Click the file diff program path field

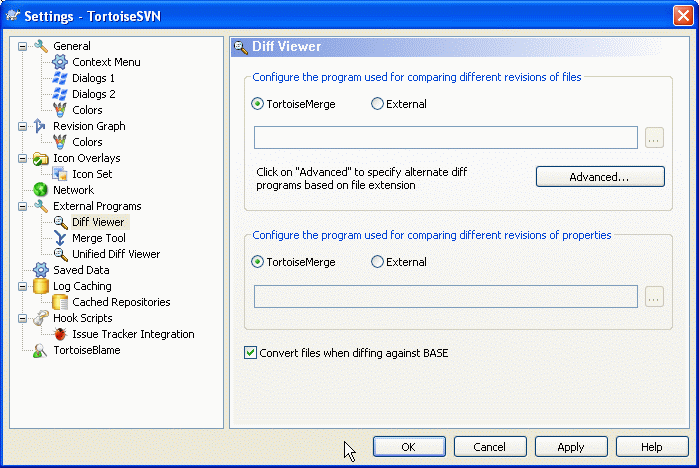pyautogui.click(x=445, y=138)
